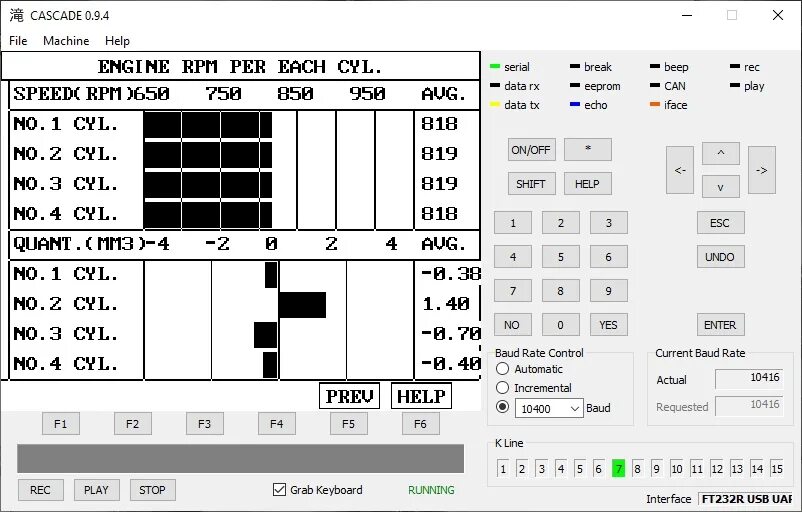Image resolution: width=802 pixels, height=512 pixels.
Task: Click the F5 function key button
Action: pyautogui.click(x=348, y=424)
